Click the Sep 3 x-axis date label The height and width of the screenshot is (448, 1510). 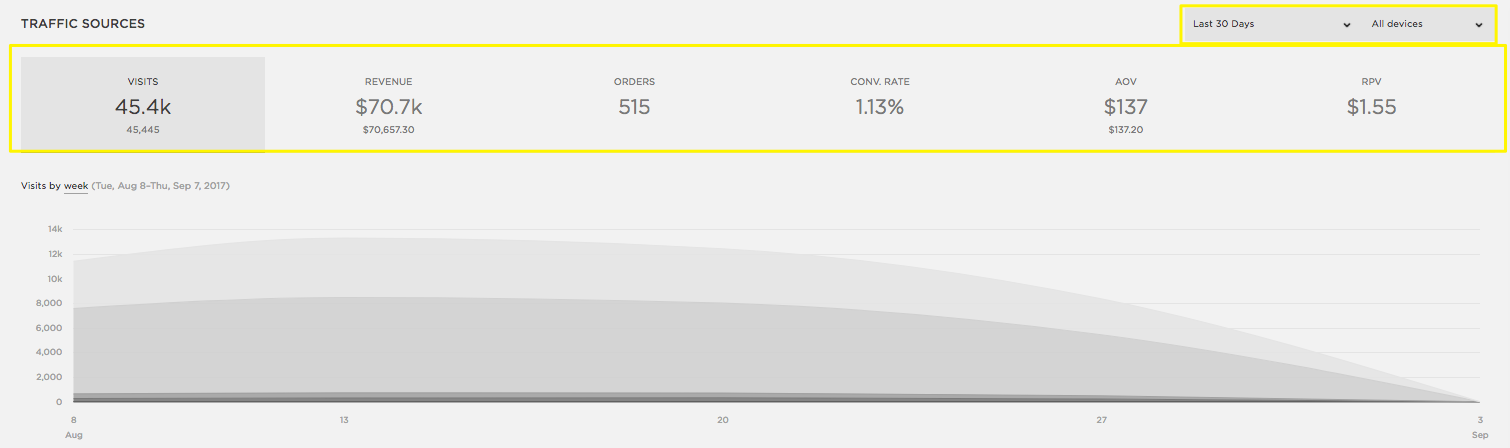(x=1479, y=426)
